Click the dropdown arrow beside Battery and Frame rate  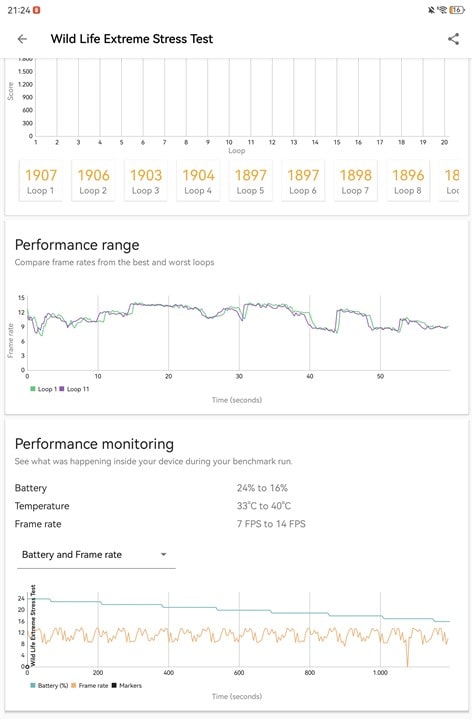(x=163, y=554)
